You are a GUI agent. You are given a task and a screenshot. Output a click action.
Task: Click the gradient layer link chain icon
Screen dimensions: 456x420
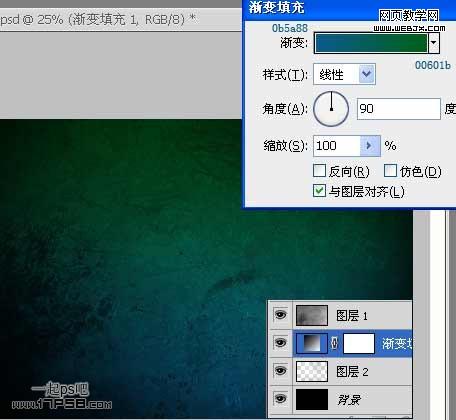pyautogui.click(x=334, y=343)
